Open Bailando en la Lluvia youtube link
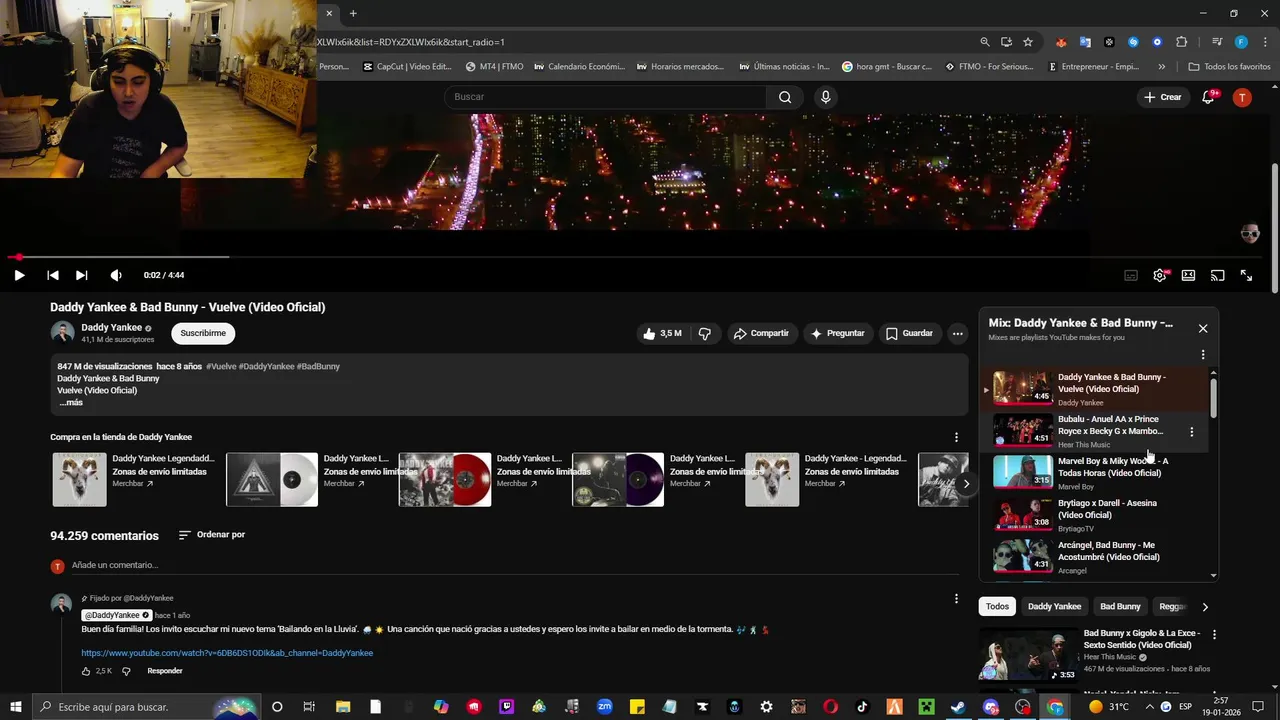The height and width of the screenshot is (720, 1280). (x=227, y=653)
